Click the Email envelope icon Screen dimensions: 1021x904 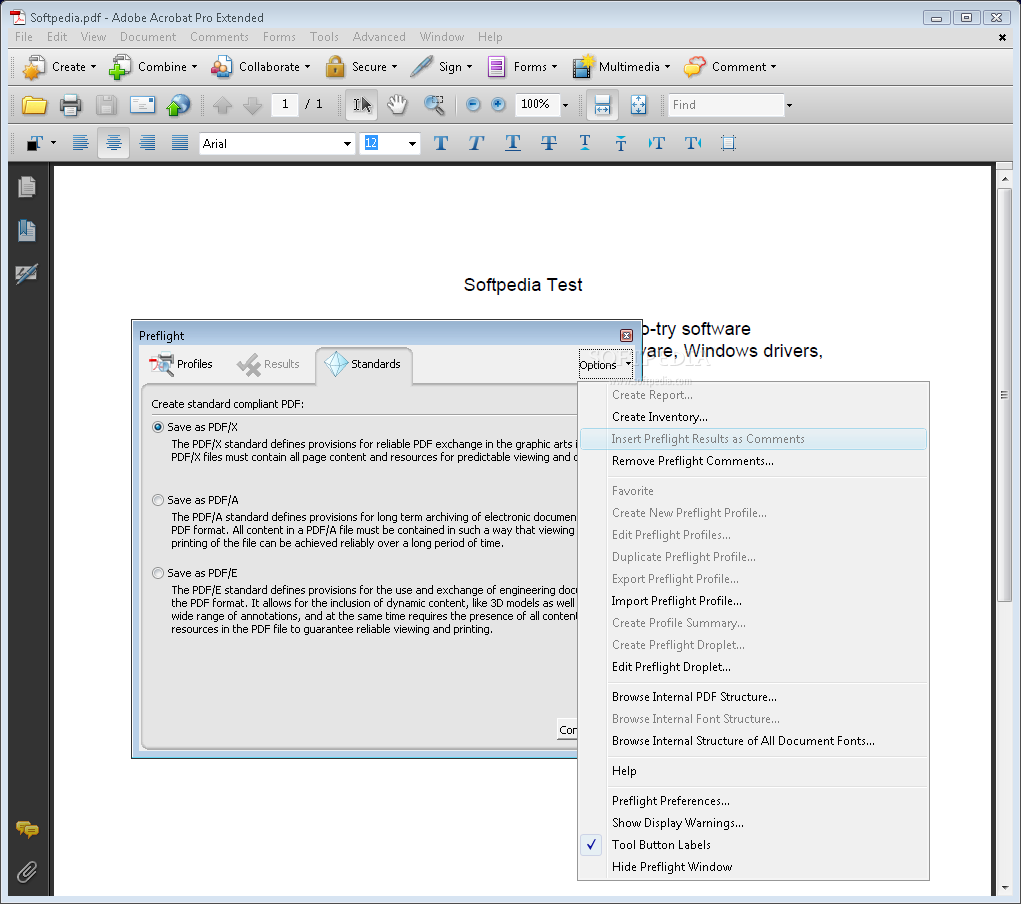pos(142,105)
